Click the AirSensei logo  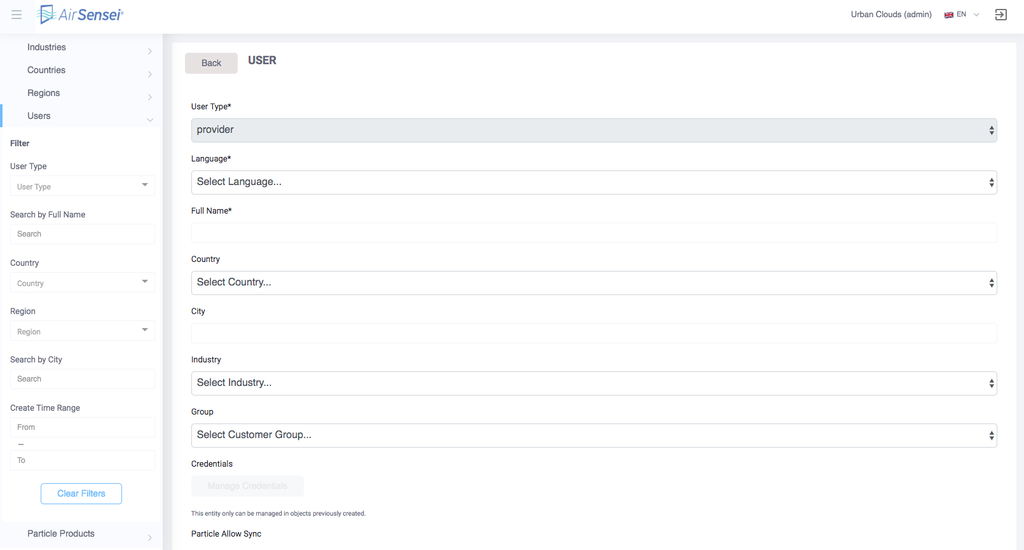click(80, 15)
